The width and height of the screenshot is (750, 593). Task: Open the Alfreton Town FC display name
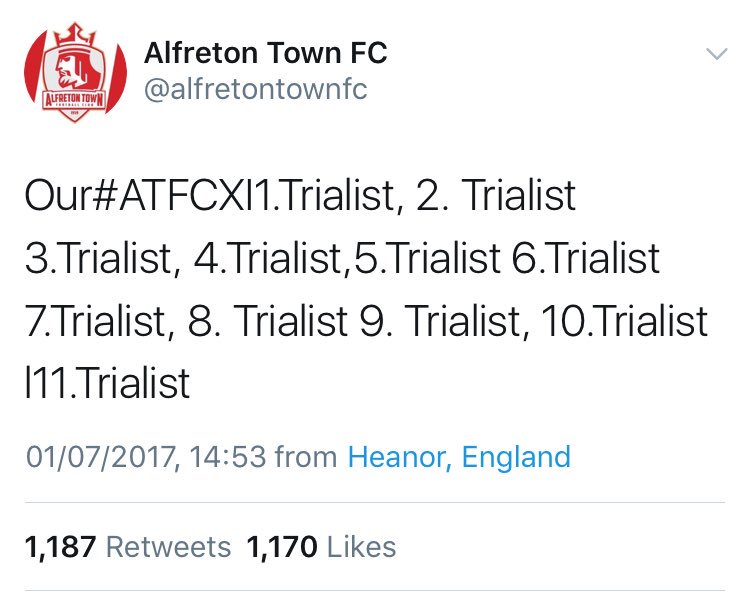[265, 53]
